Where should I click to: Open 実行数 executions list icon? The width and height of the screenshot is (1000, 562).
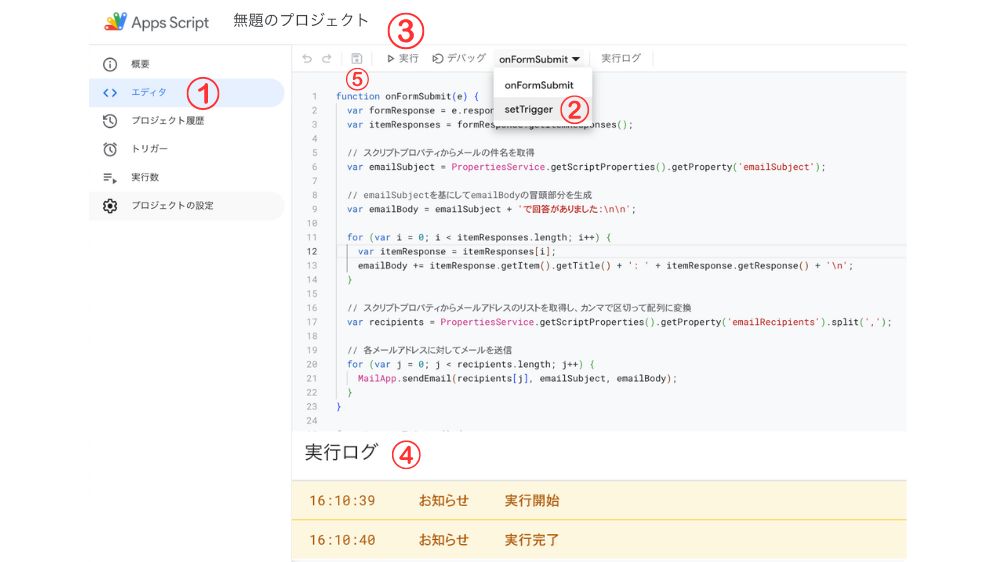click(110, 177)
